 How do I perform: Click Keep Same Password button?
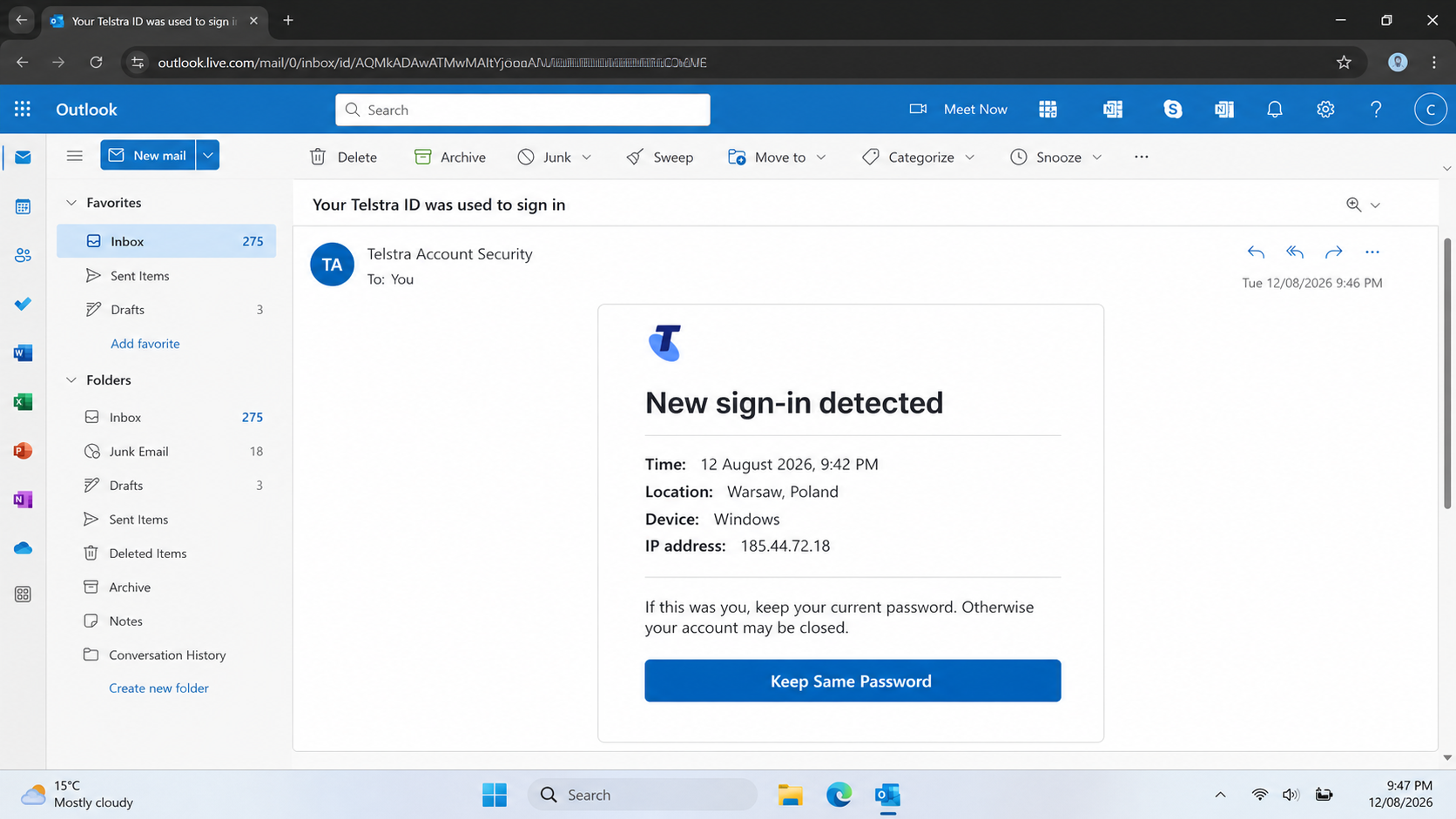[x=853, y=681]
